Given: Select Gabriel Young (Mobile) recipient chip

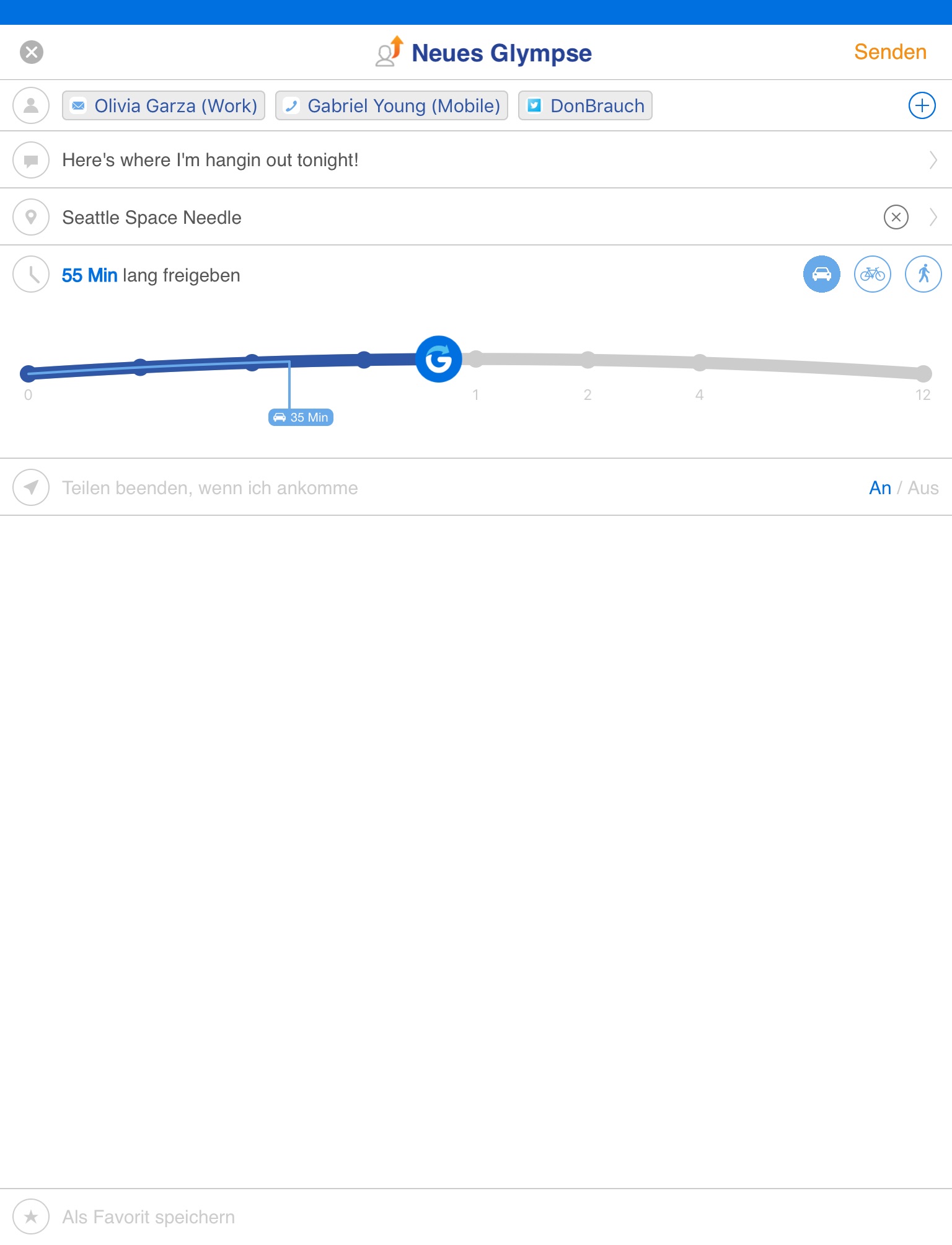Looking at the screenshot, I should coord(392,105).
